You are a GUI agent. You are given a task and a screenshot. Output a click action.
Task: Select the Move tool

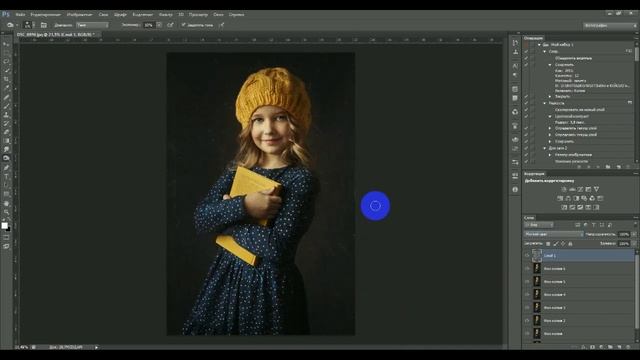6,44
